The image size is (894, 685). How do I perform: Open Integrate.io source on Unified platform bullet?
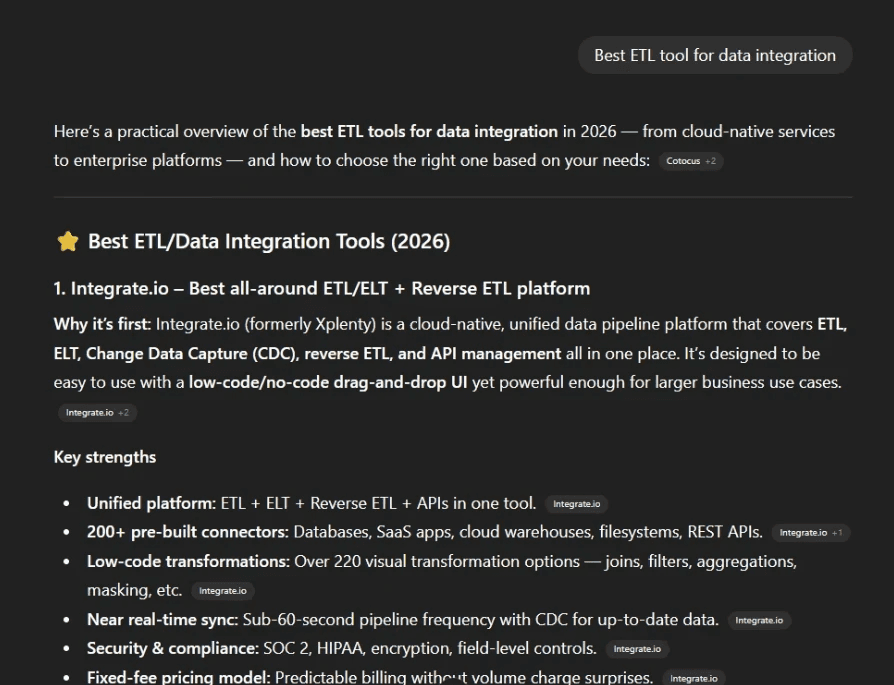(x=577, y=503)
